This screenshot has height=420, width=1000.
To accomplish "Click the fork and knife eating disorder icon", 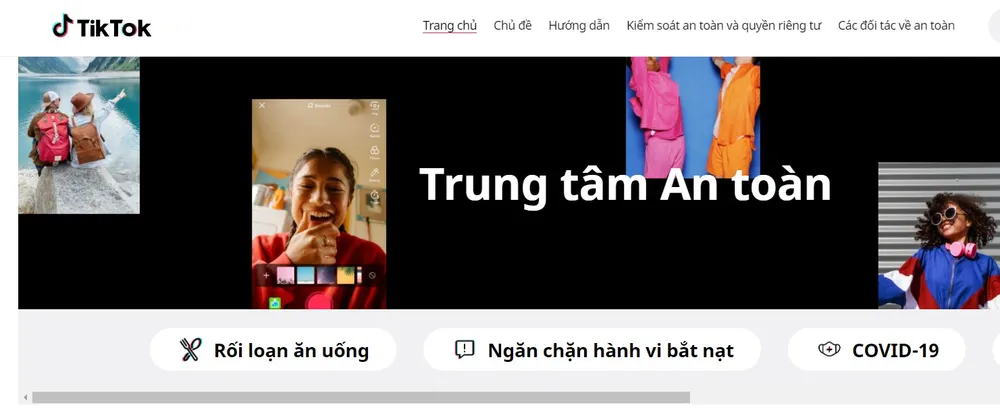I will [x=190, y=350].
